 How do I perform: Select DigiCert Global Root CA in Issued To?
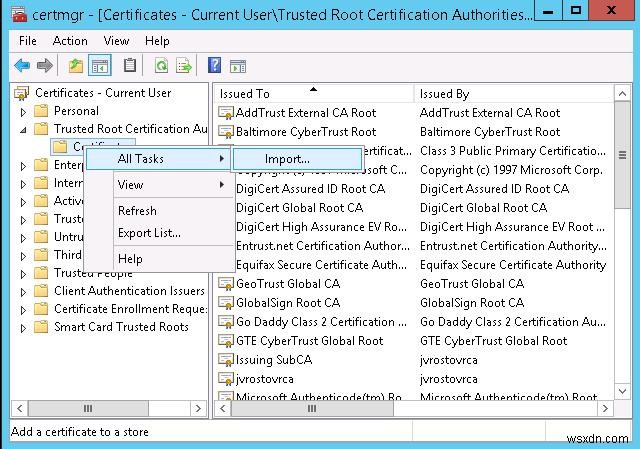[300, 208]
